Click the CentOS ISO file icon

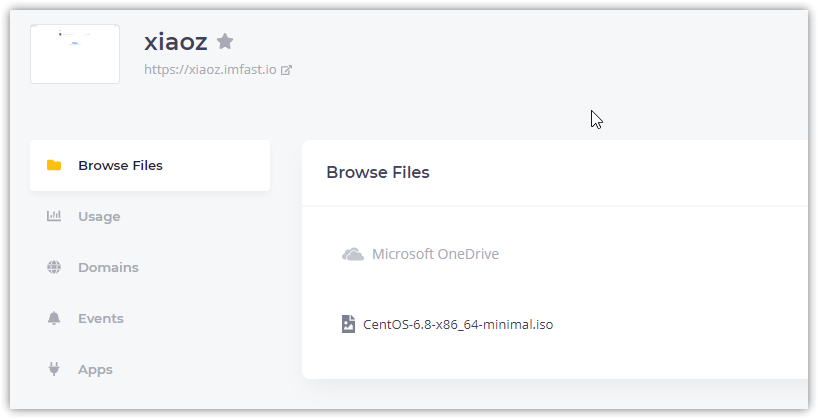(x=348, y=324)
